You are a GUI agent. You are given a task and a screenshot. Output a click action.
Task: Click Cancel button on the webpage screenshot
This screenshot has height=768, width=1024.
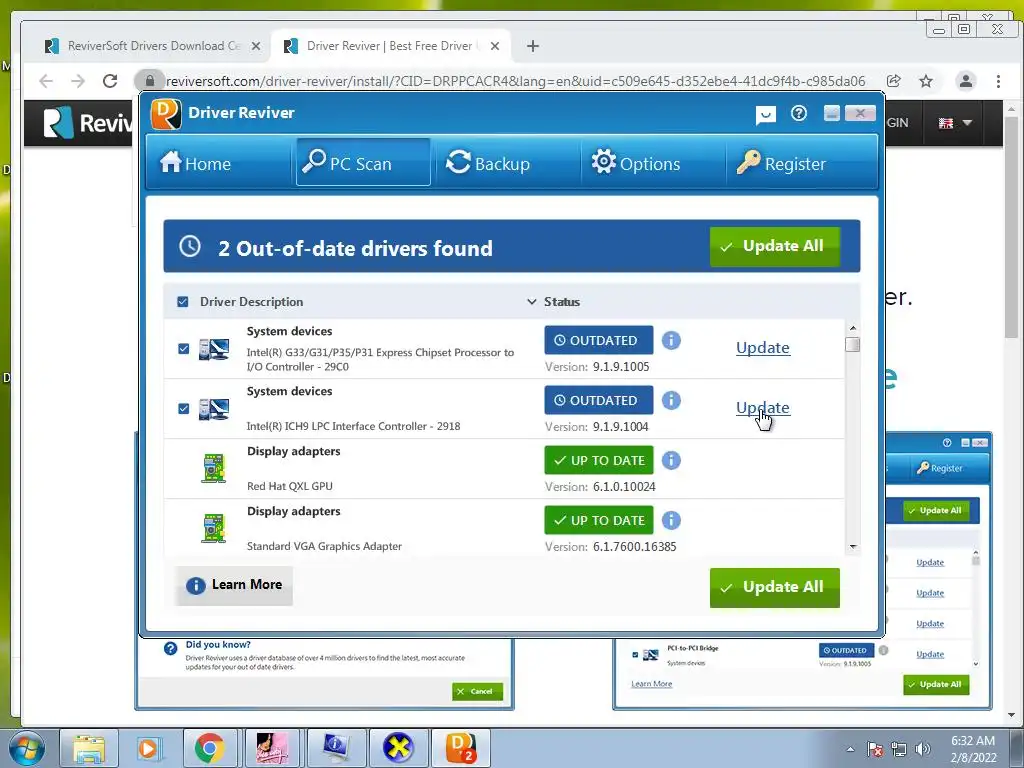[477, 692]
